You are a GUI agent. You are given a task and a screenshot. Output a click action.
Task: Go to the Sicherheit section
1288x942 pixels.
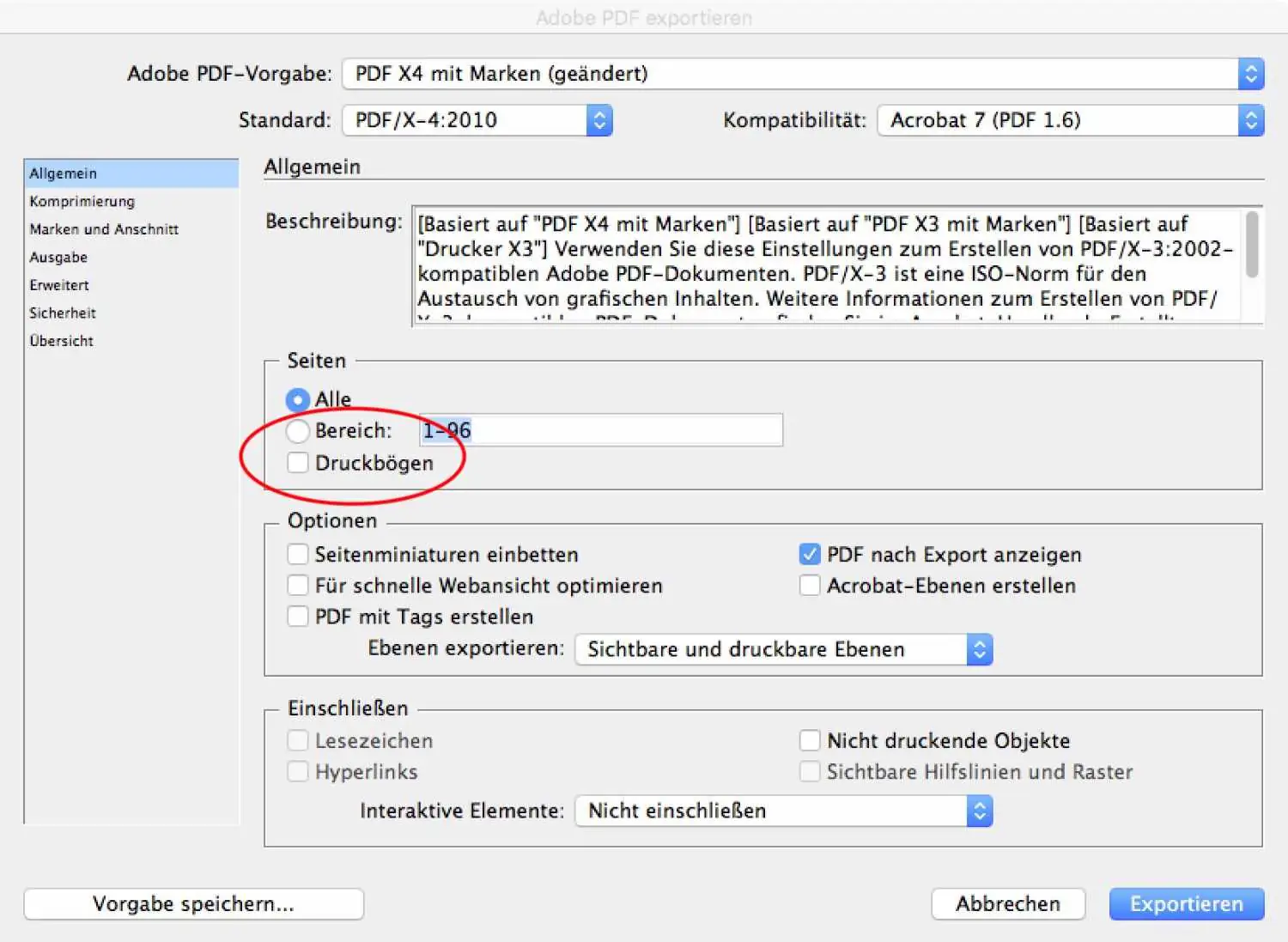point(63,313)
